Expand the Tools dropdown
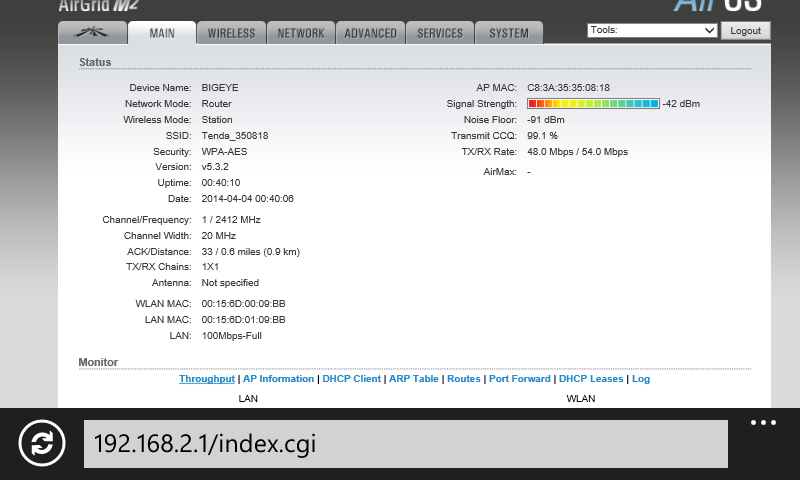The height and width of the screenshot is (480, 800). point(652,30)
